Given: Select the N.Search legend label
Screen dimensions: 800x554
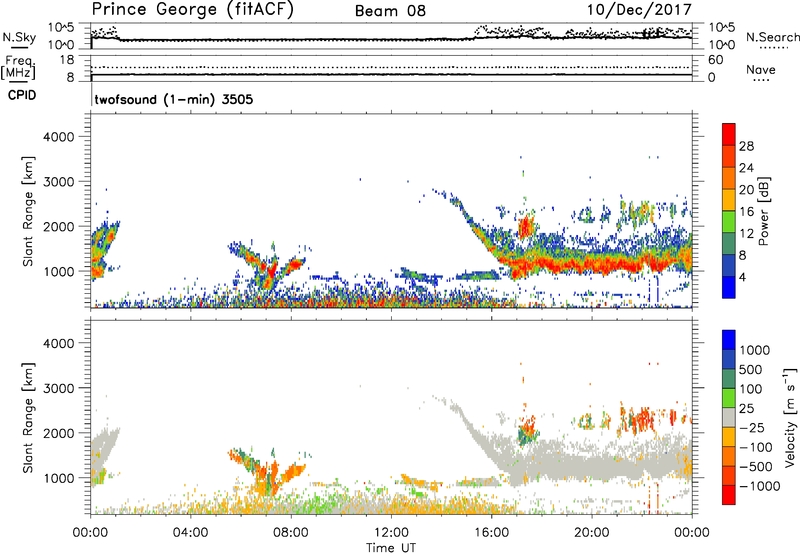Looking at the screenshot, I should [772, 37].
